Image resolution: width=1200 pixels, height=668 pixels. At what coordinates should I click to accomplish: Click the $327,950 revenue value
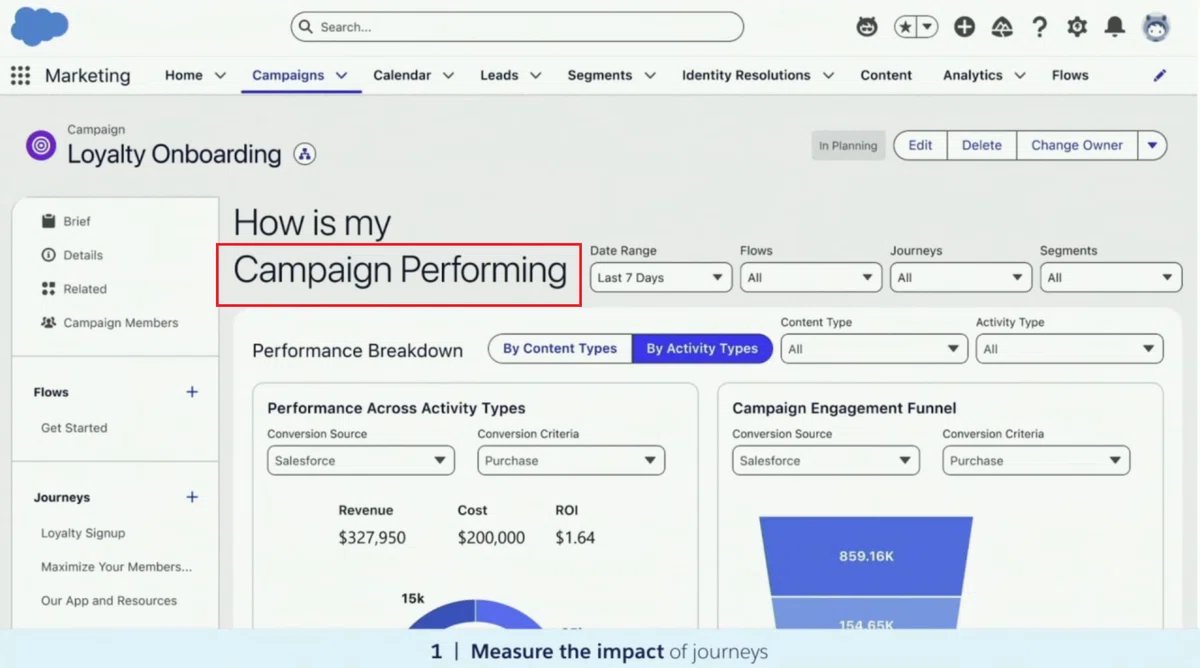pyautogui.click(x=372, y=538)
